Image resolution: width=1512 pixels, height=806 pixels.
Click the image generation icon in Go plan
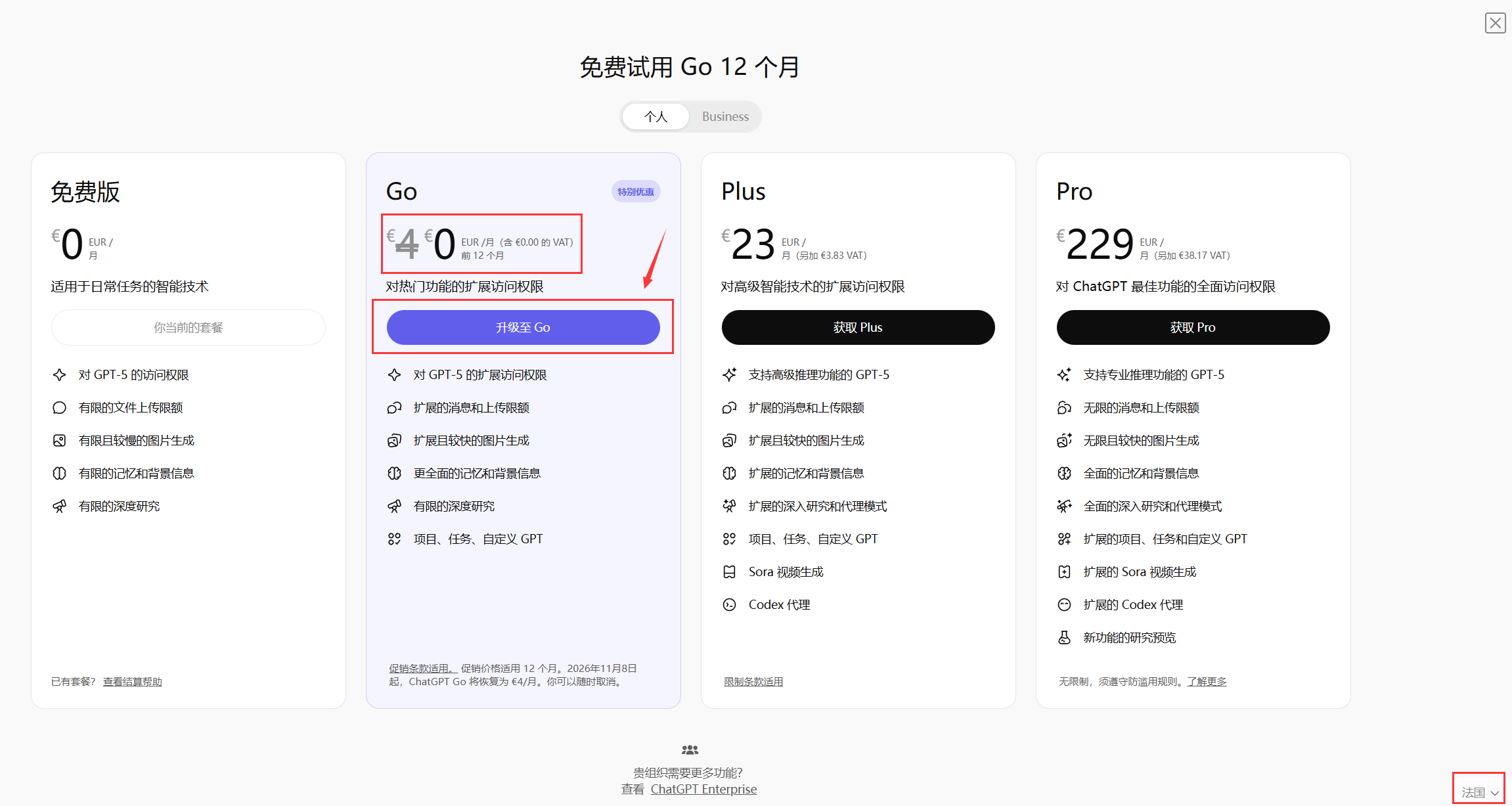click(x=394, y=441)
